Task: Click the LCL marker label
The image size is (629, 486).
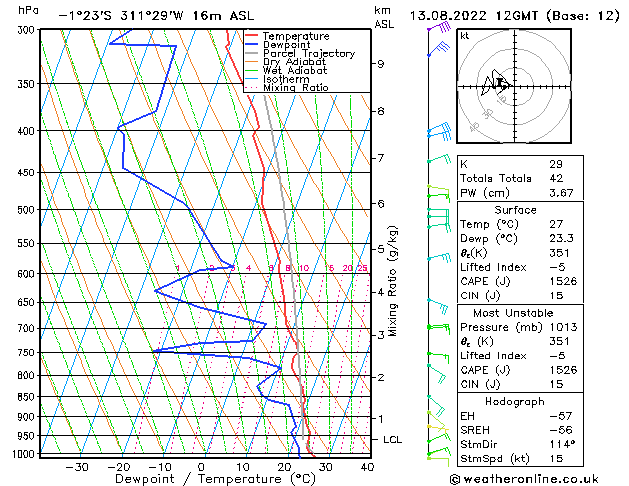Action: click(392, 440)
